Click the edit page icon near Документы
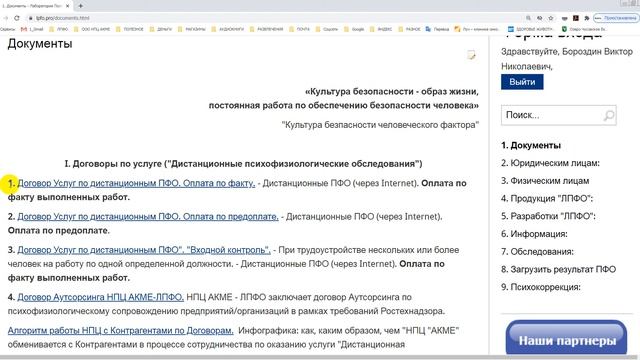Image resolution: width=640 pixels, height=360 pixels. tap(471, 55)
